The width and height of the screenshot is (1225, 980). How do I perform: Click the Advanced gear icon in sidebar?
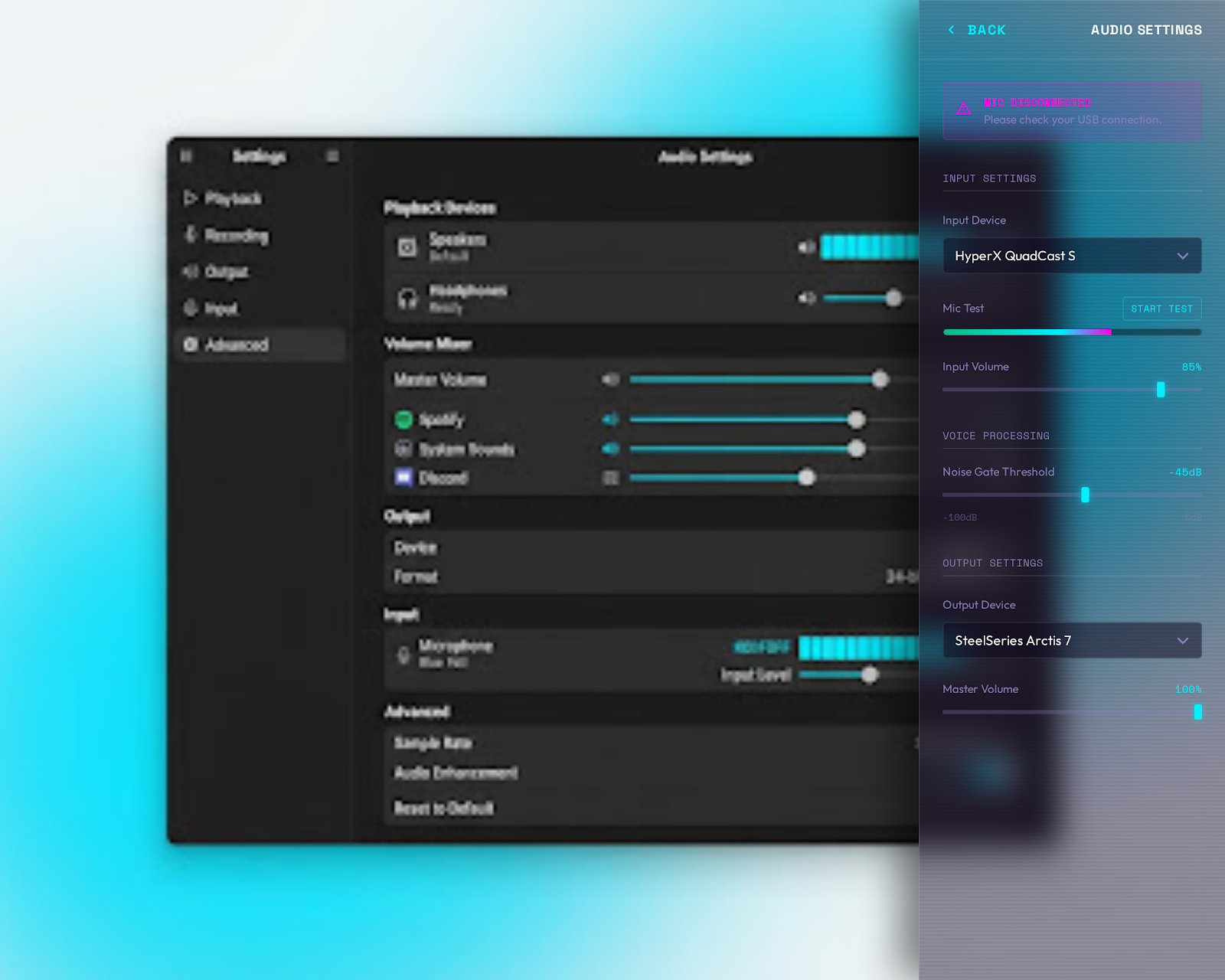[x=190, y=345]
